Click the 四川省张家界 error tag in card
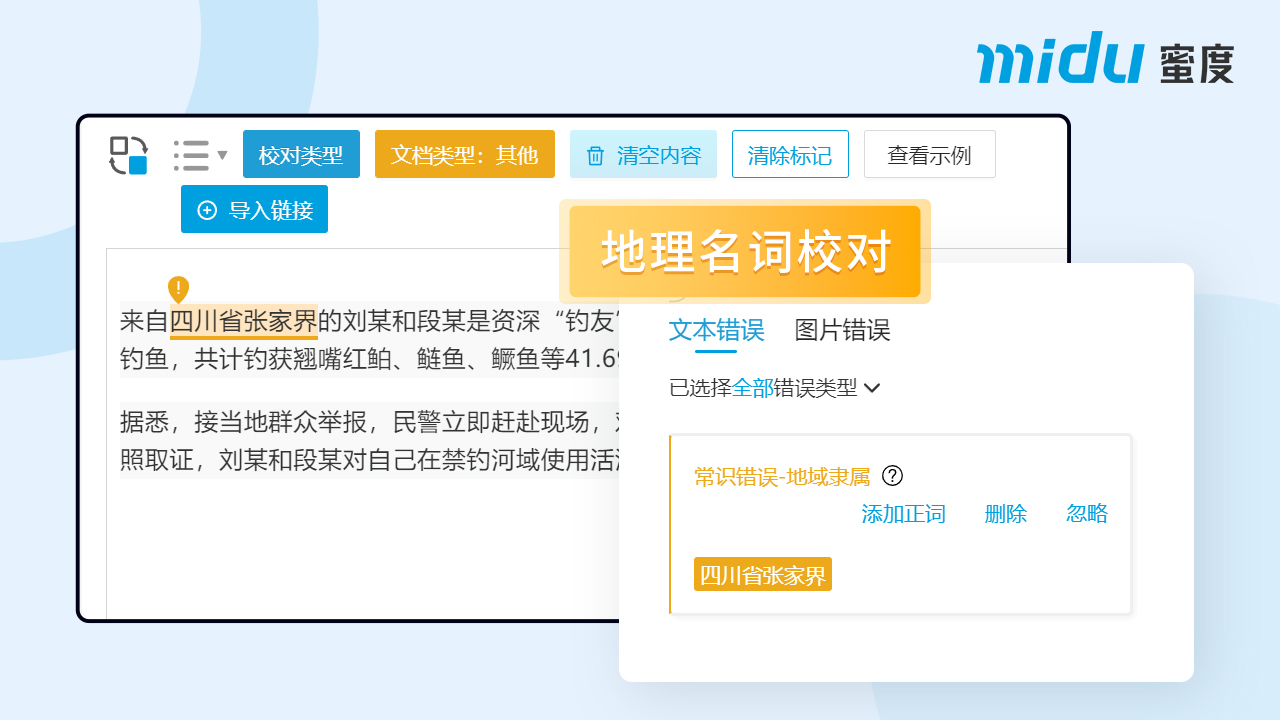 (x=763, y=575)
